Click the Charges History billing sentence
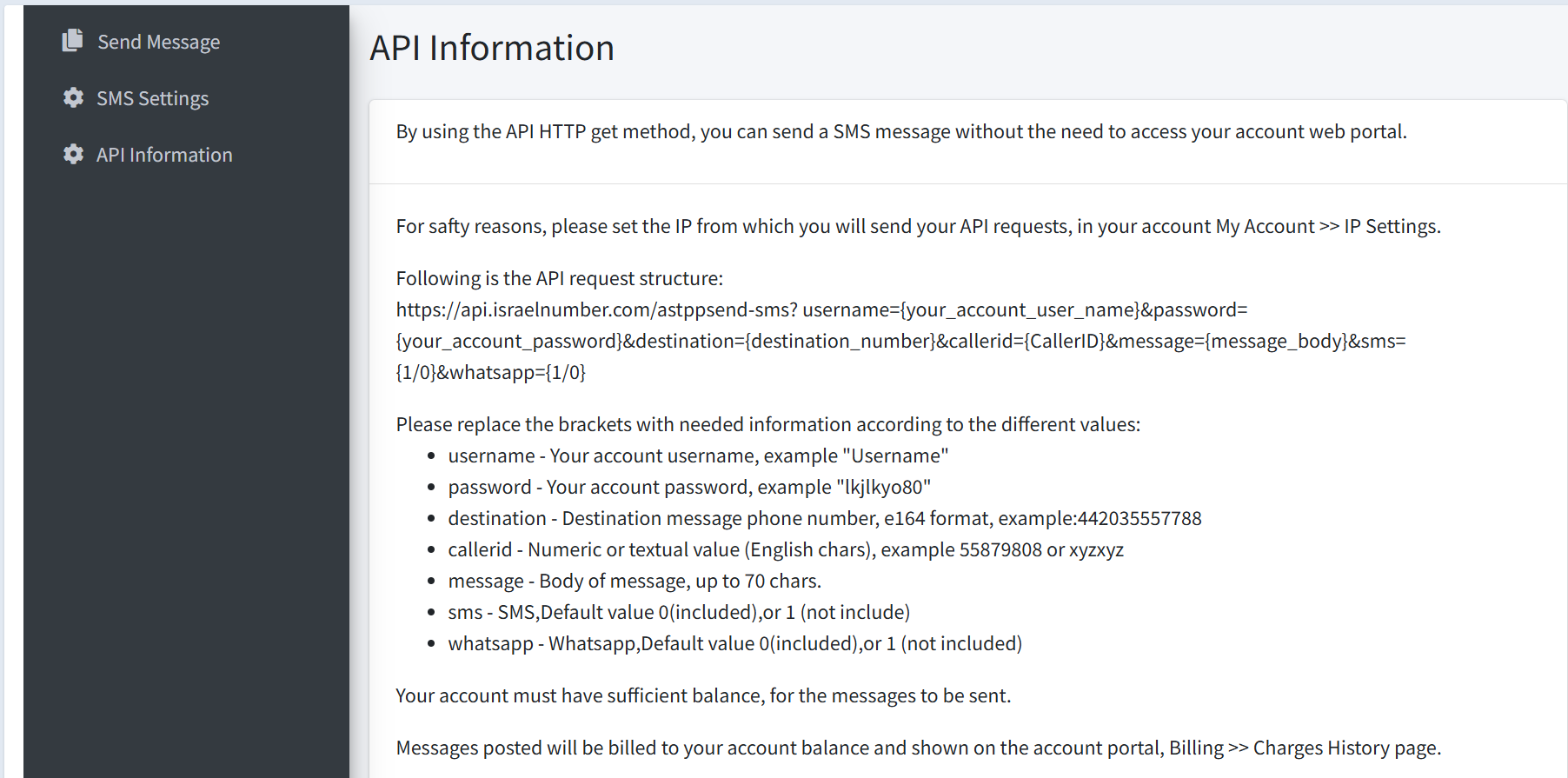The image size is (1568, 778). pos(919,748)
